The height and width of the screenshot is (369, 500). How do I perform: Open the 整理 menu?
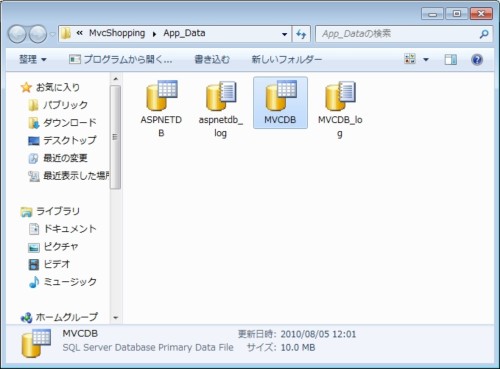33,60
